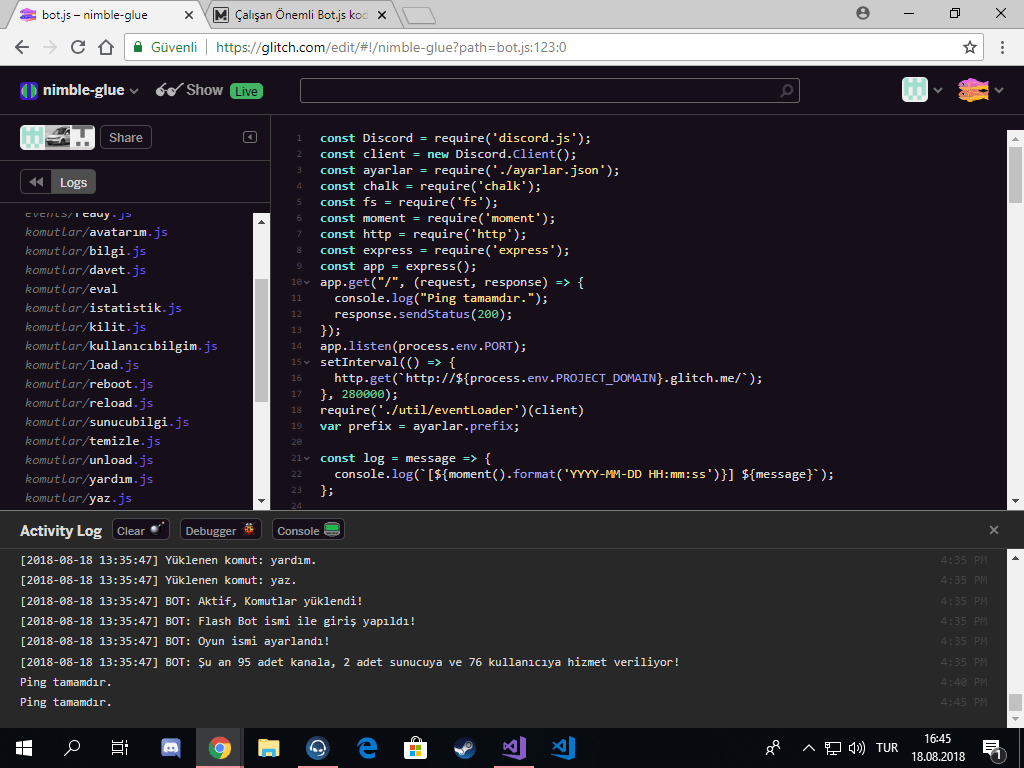Click file list scroll down arrow

(x=261, y=501)
